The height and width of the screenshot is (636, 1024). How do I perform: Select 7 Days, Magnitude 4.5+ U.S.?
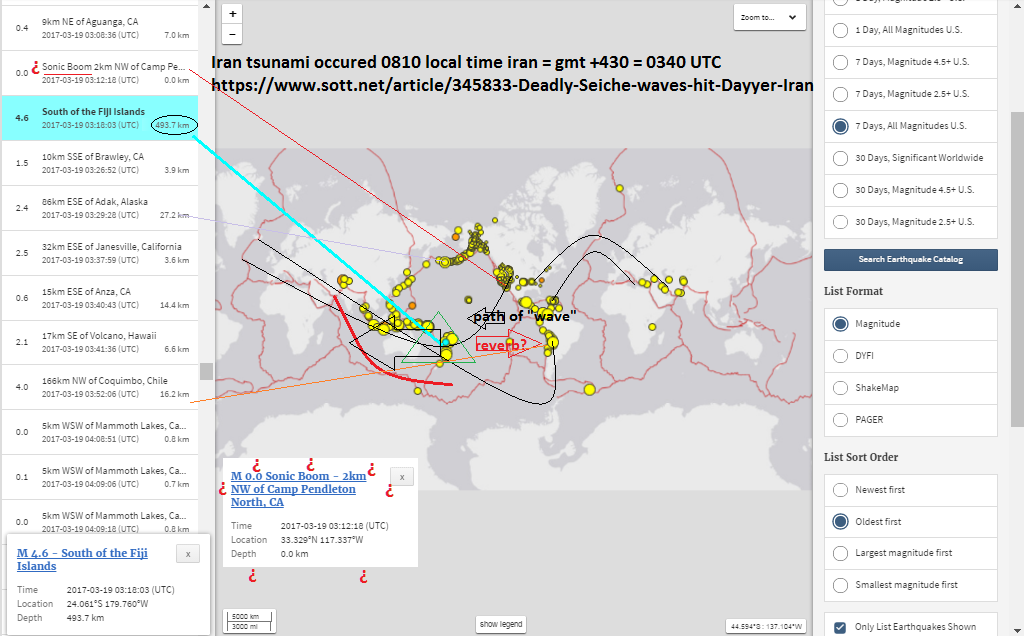[x=910, y=62]
